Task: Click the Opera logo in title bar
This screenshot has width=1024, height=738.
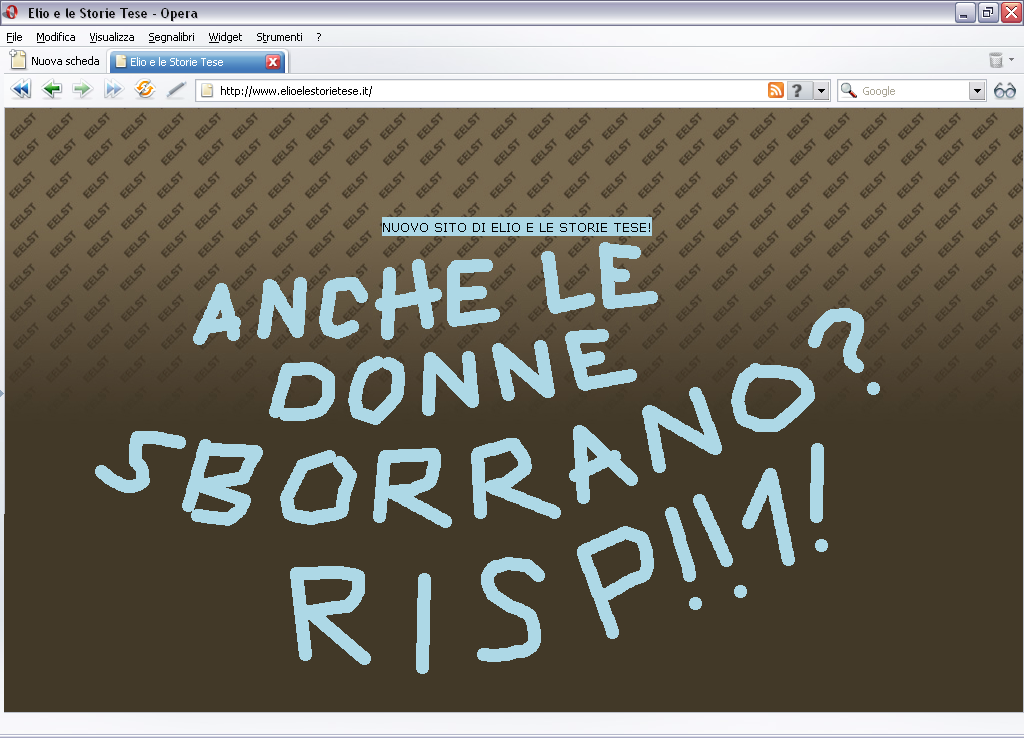Action: (x=10, y=12)
